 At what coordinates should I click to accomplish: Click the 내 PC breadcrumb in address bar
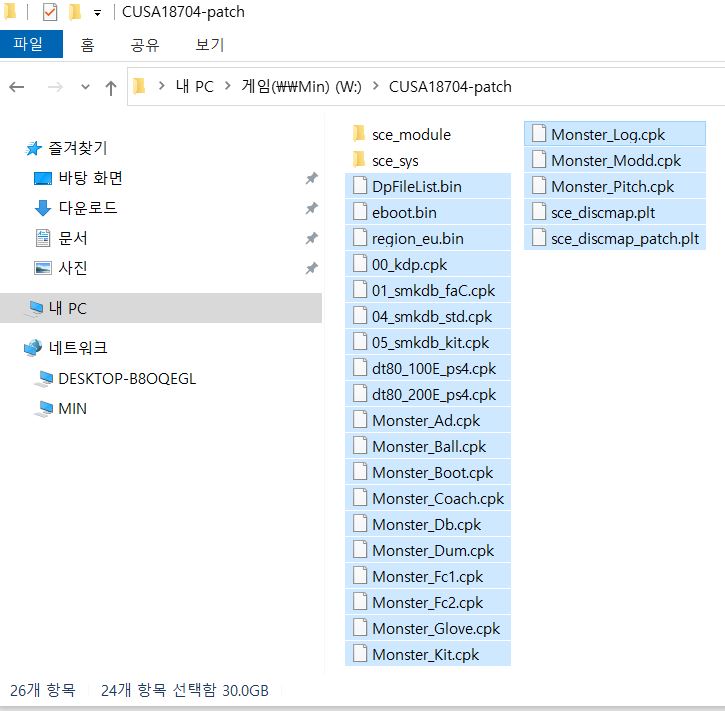click(194, 86)
